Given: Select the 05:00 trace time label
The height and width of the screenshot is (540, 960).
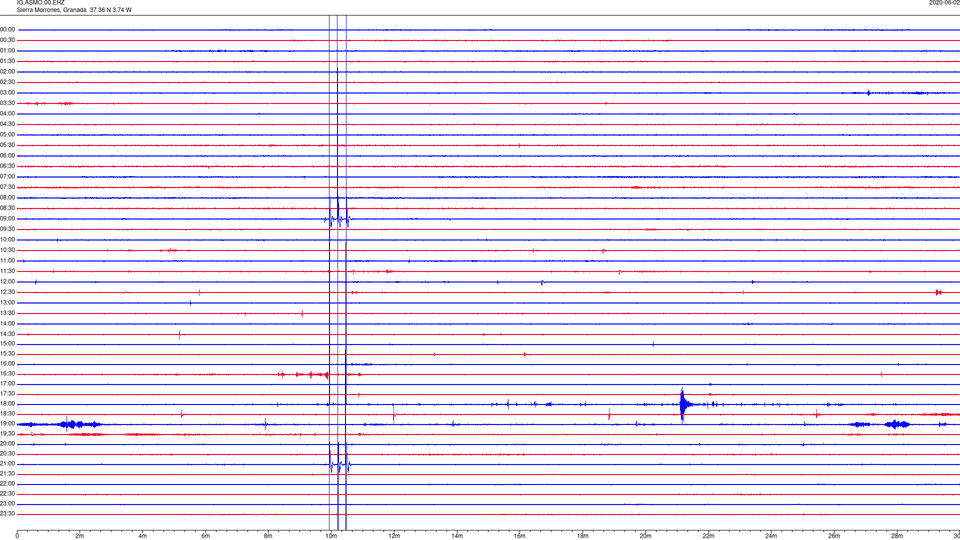Looking at the screenshot, I should (x=7, y=135).
